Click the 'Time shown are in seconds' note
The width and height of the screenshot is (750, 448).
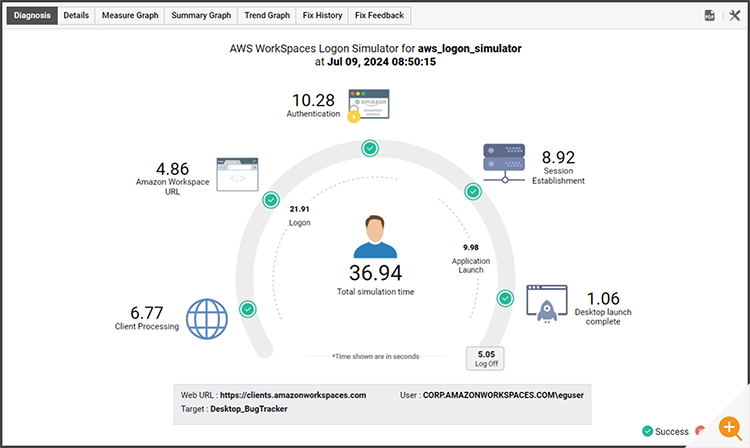coord(375,356)
